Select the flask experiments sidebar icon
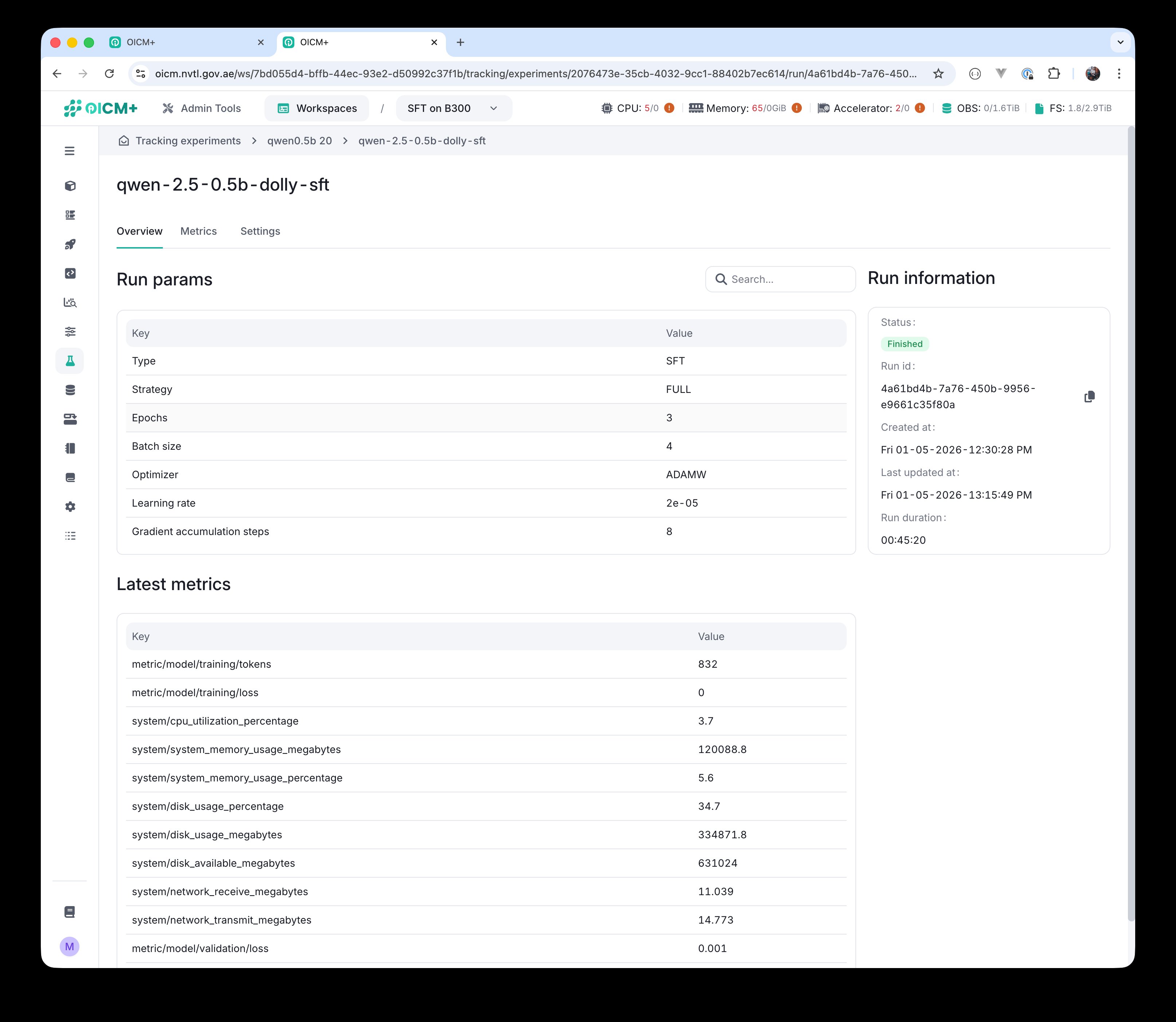This screenshot has width=1176, height=1022. pyautogui.click(x=70, y=361)
